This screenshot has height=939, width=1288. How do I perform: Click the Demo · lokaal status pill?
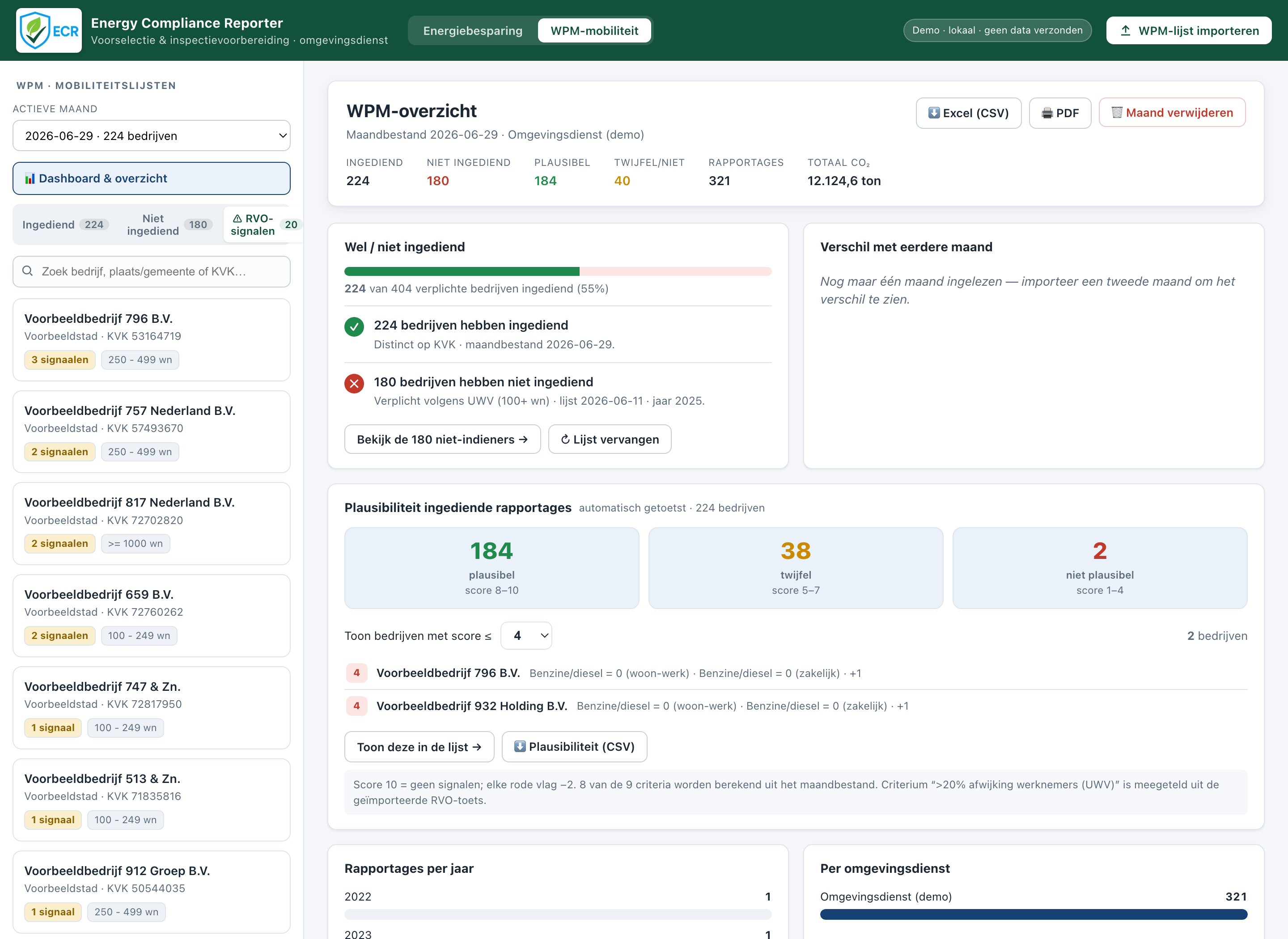click(x=998, y=31)
